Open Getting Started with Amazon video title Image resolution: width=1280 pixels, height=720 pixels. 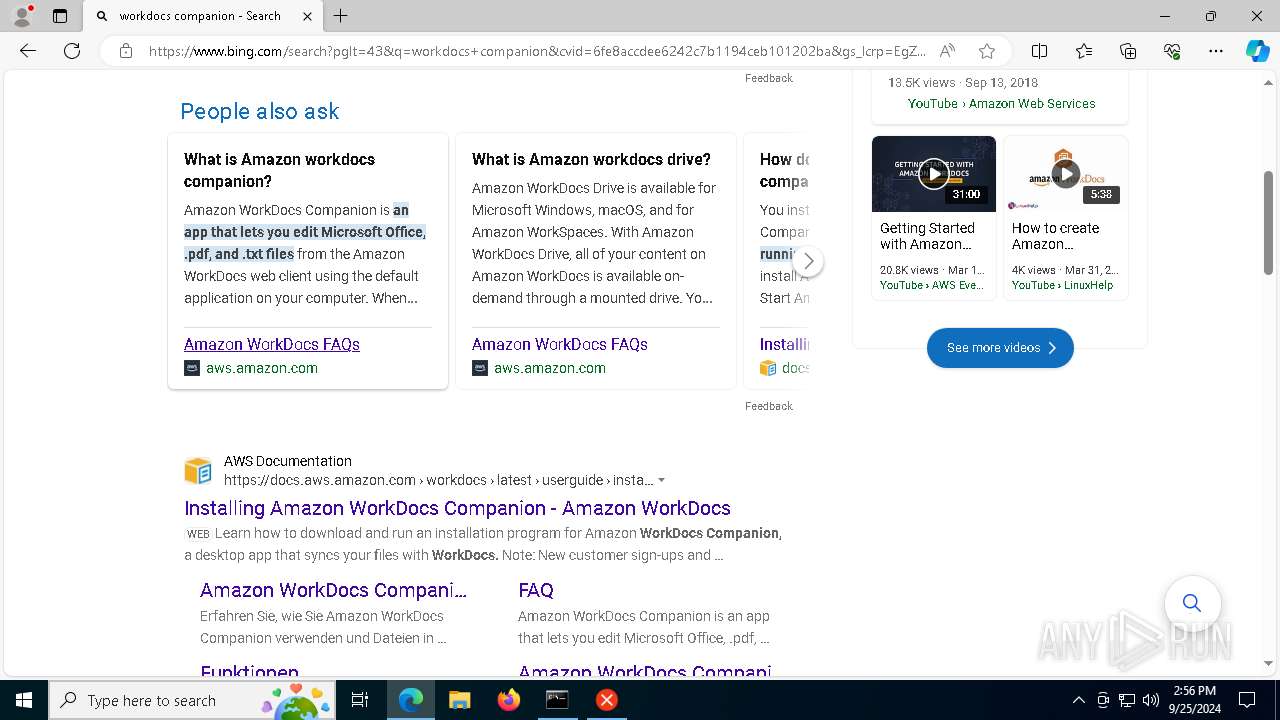click(x=927, y=236)
